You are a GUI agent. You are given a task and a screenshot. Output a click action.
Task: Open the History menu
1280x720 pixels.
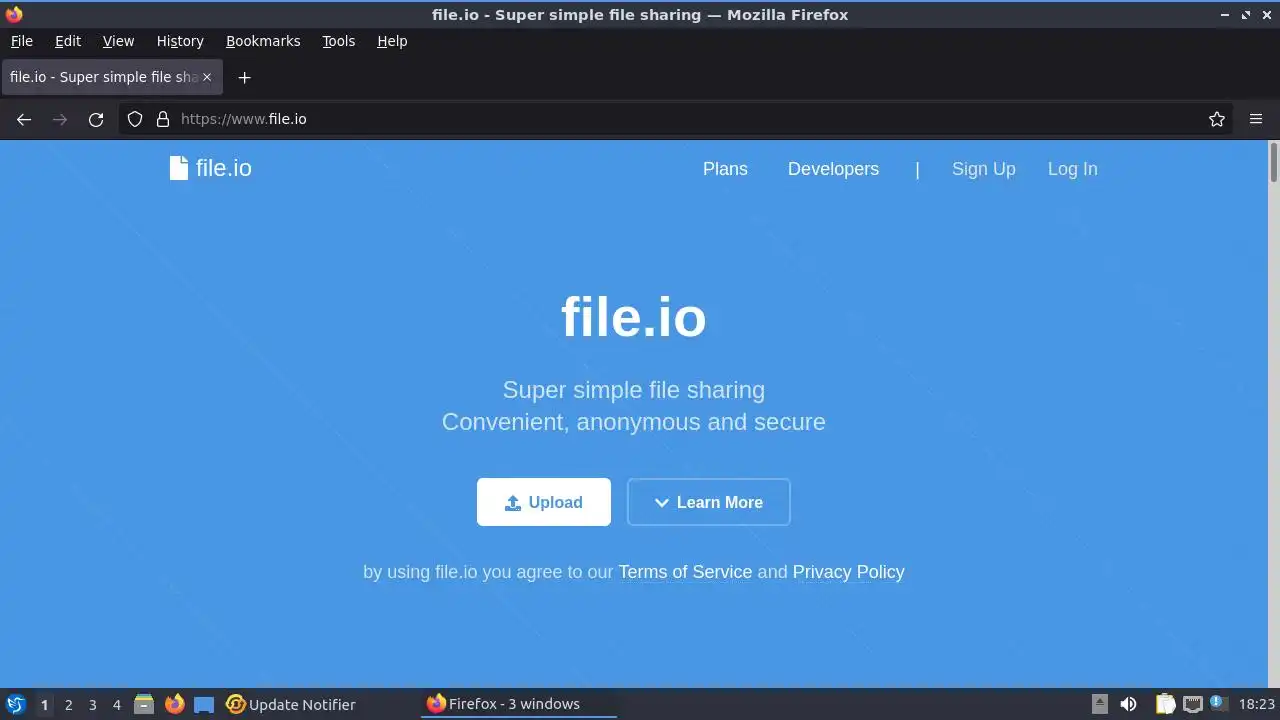pyautogui.click(x=180, y=41)
